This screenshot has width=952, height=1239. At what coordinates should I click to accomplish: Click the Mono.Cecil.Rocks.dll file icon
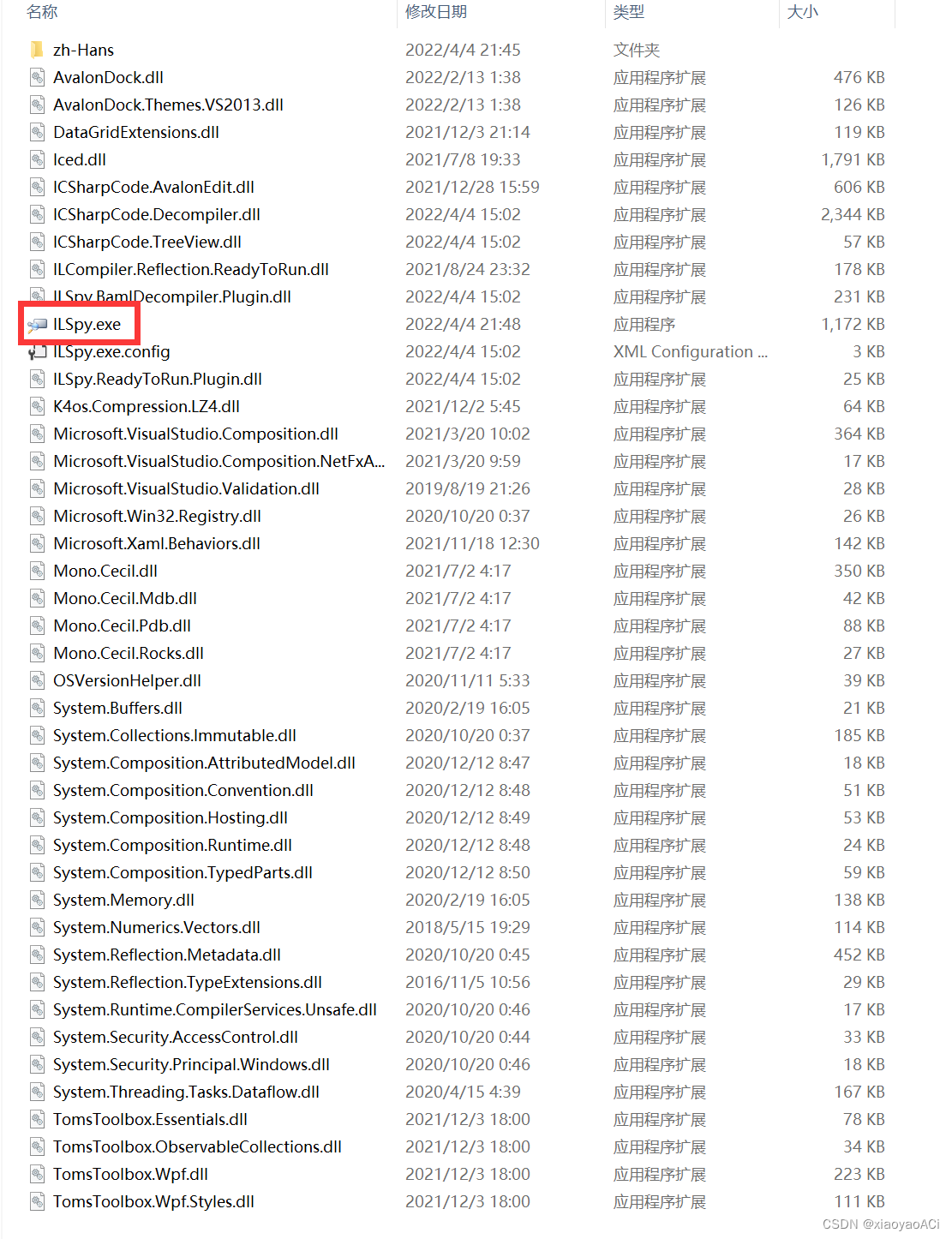(x=37, y=653)
